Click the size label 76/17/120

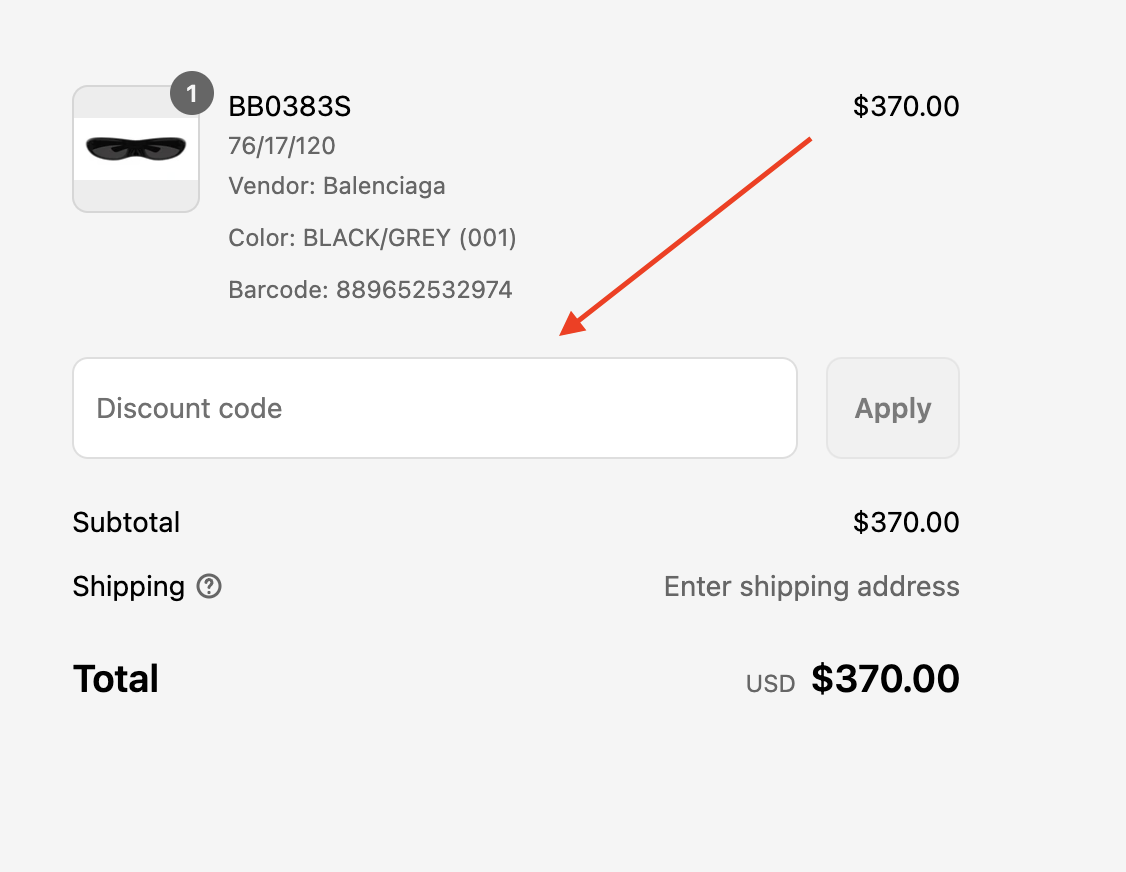click(x=282, y=146)
